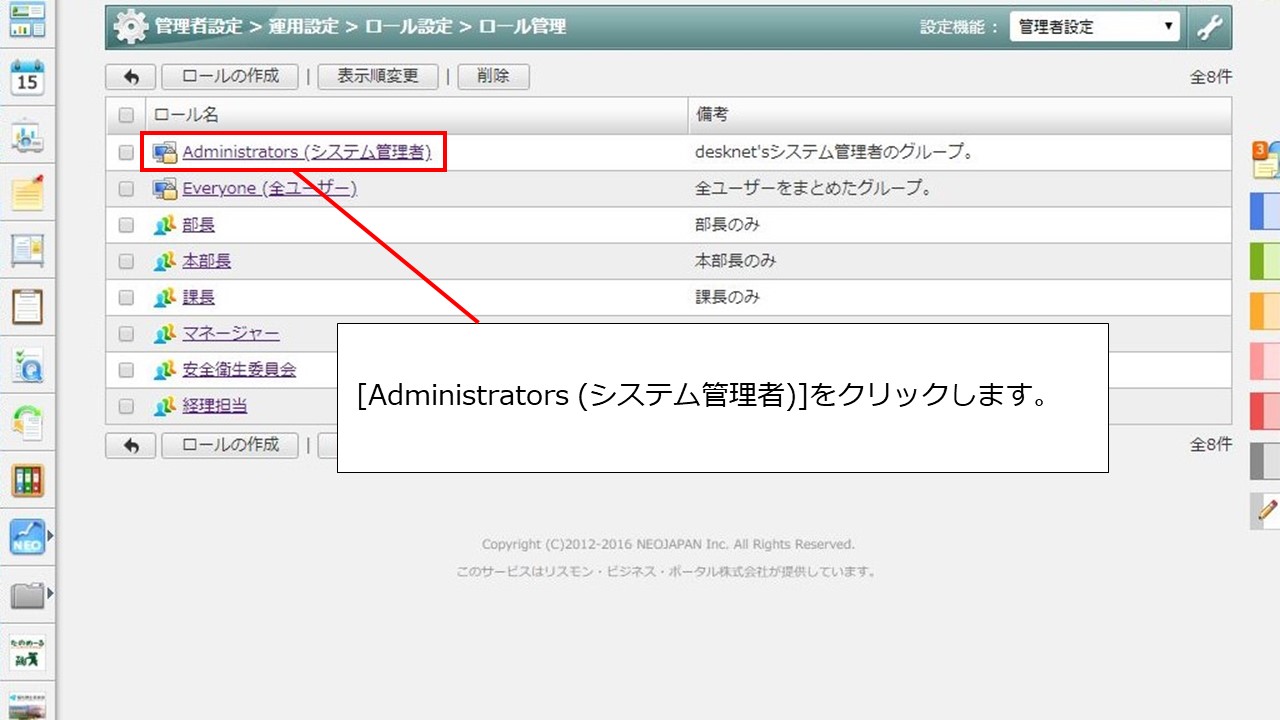Screen dimensions: 1280x720
Task: Click the role icon beside Administrators
Action: (165, 153)
